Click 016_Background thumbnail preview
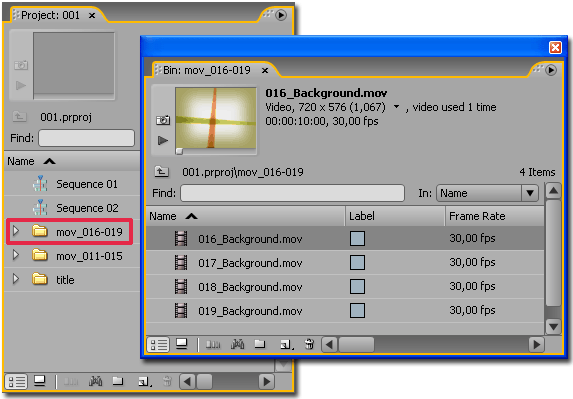 pos(216,118)
